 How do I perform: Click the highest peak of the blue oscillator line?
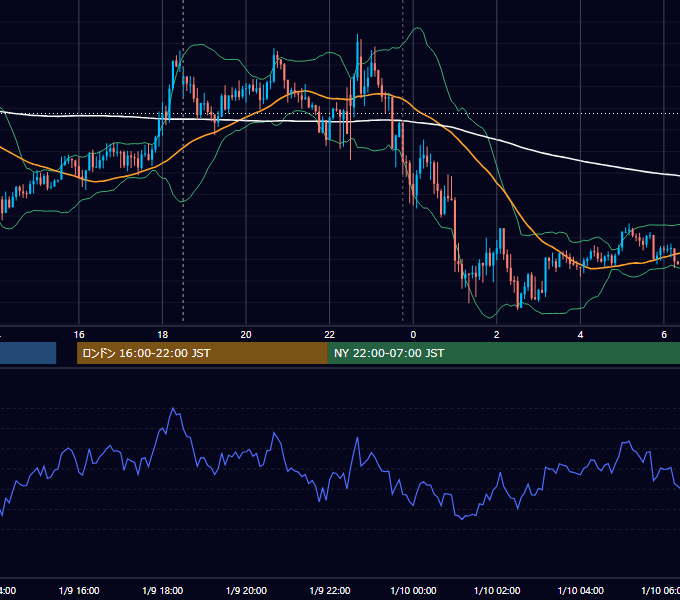coord(173,408)
